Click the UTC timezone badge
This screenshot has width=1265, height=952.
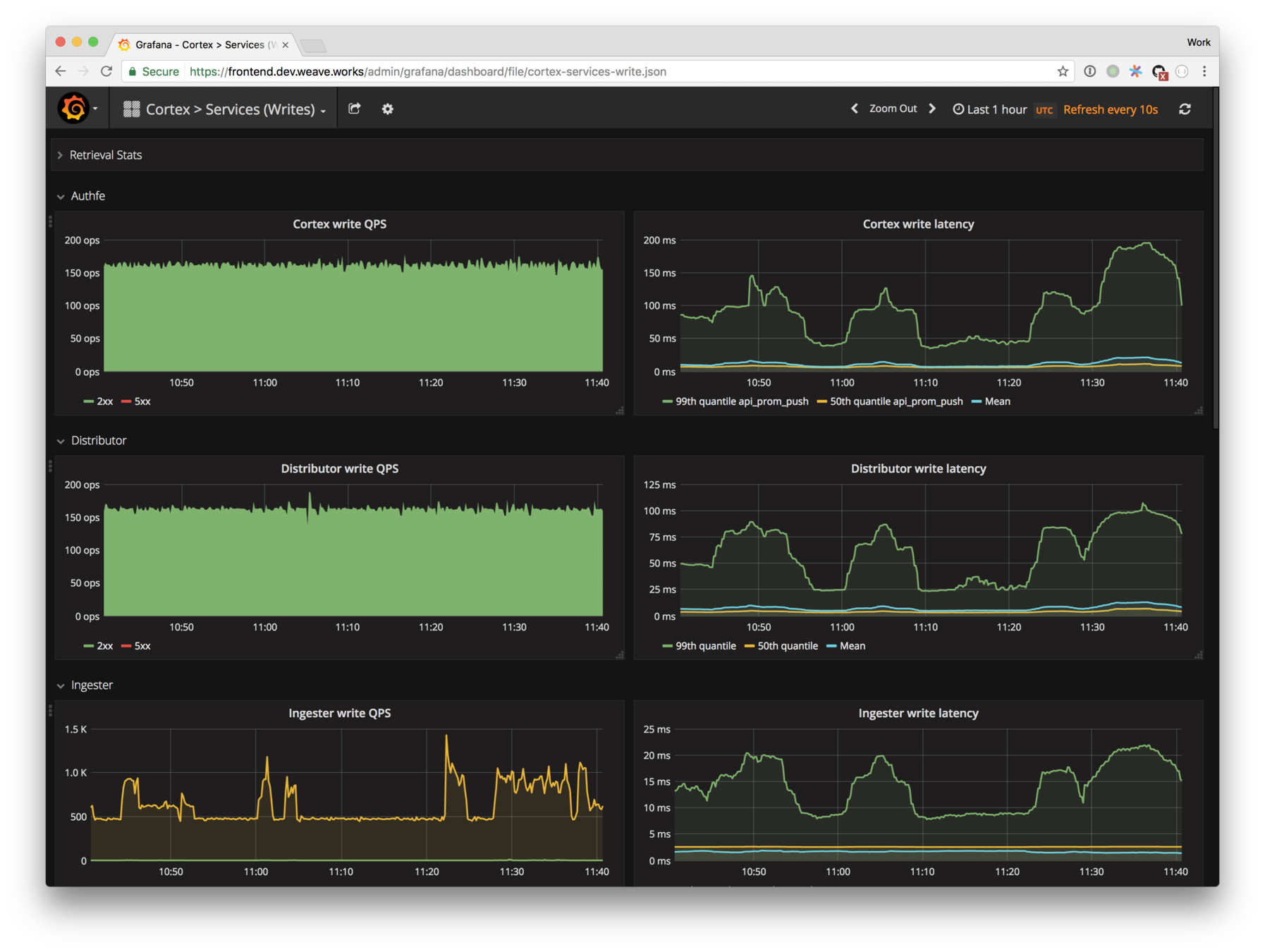coord(1044,110)
